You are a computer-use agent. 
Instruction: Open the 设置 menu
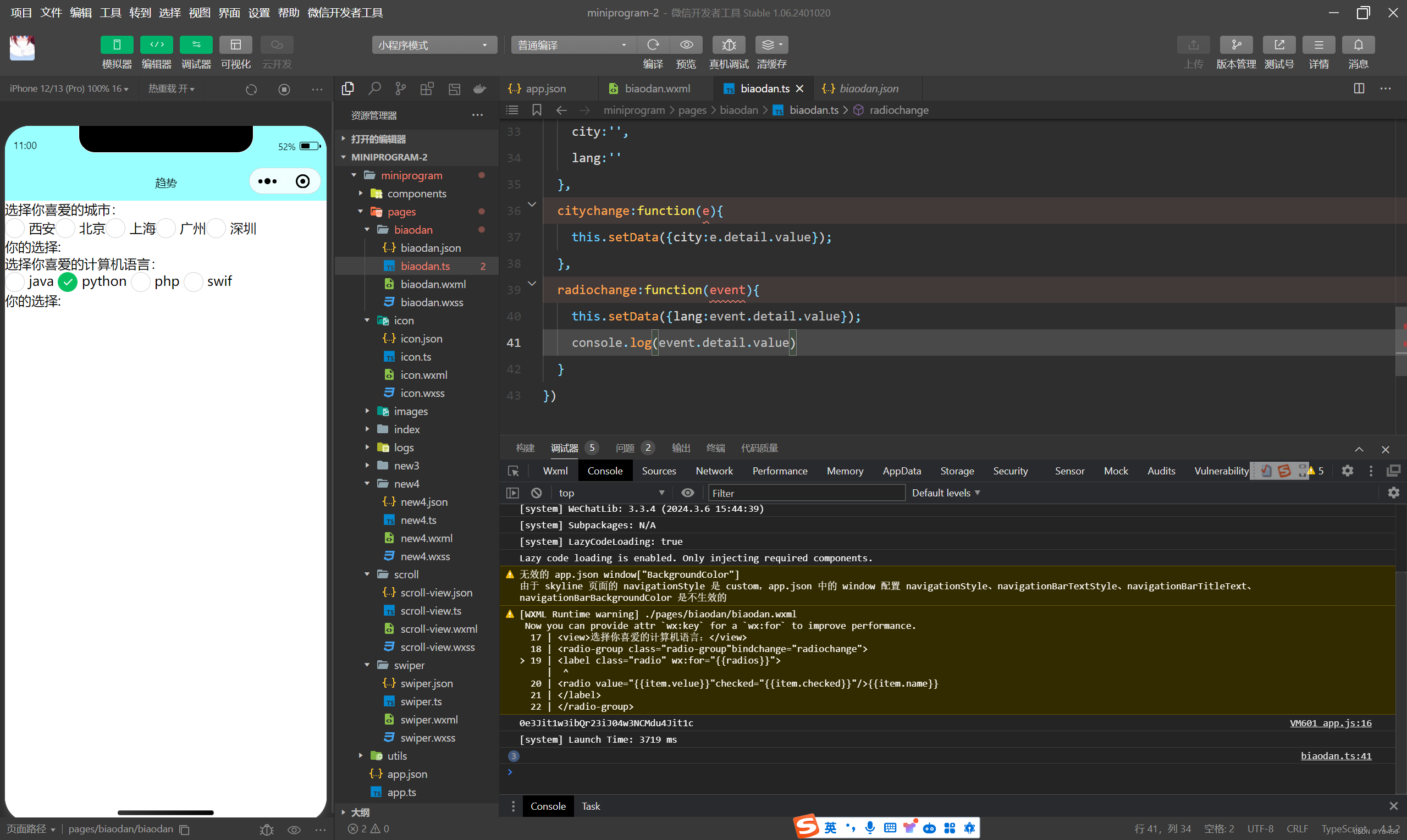(x=258, y=13)
